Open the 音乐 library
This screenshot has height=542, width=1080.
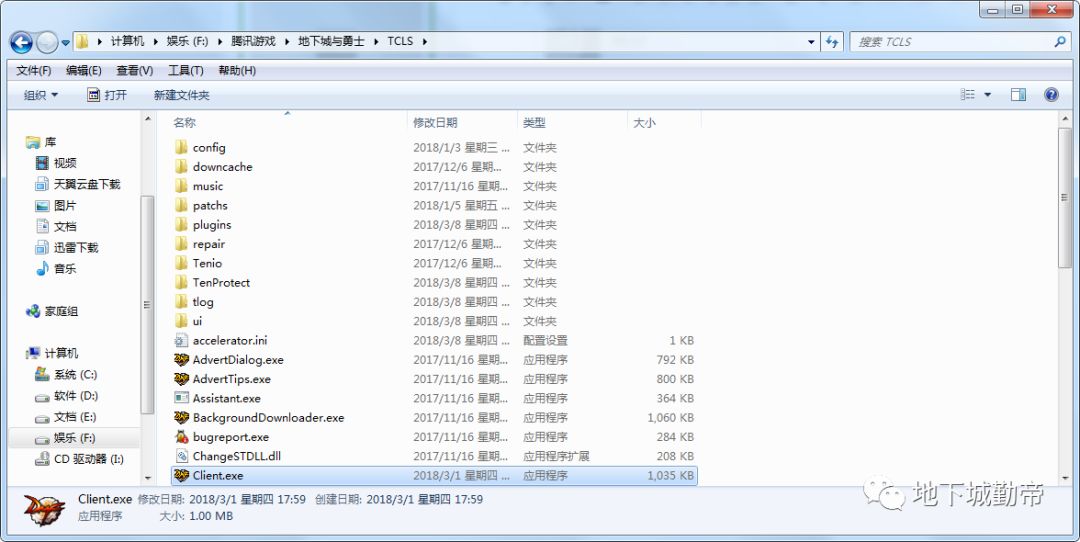click(x=57, y=269)
